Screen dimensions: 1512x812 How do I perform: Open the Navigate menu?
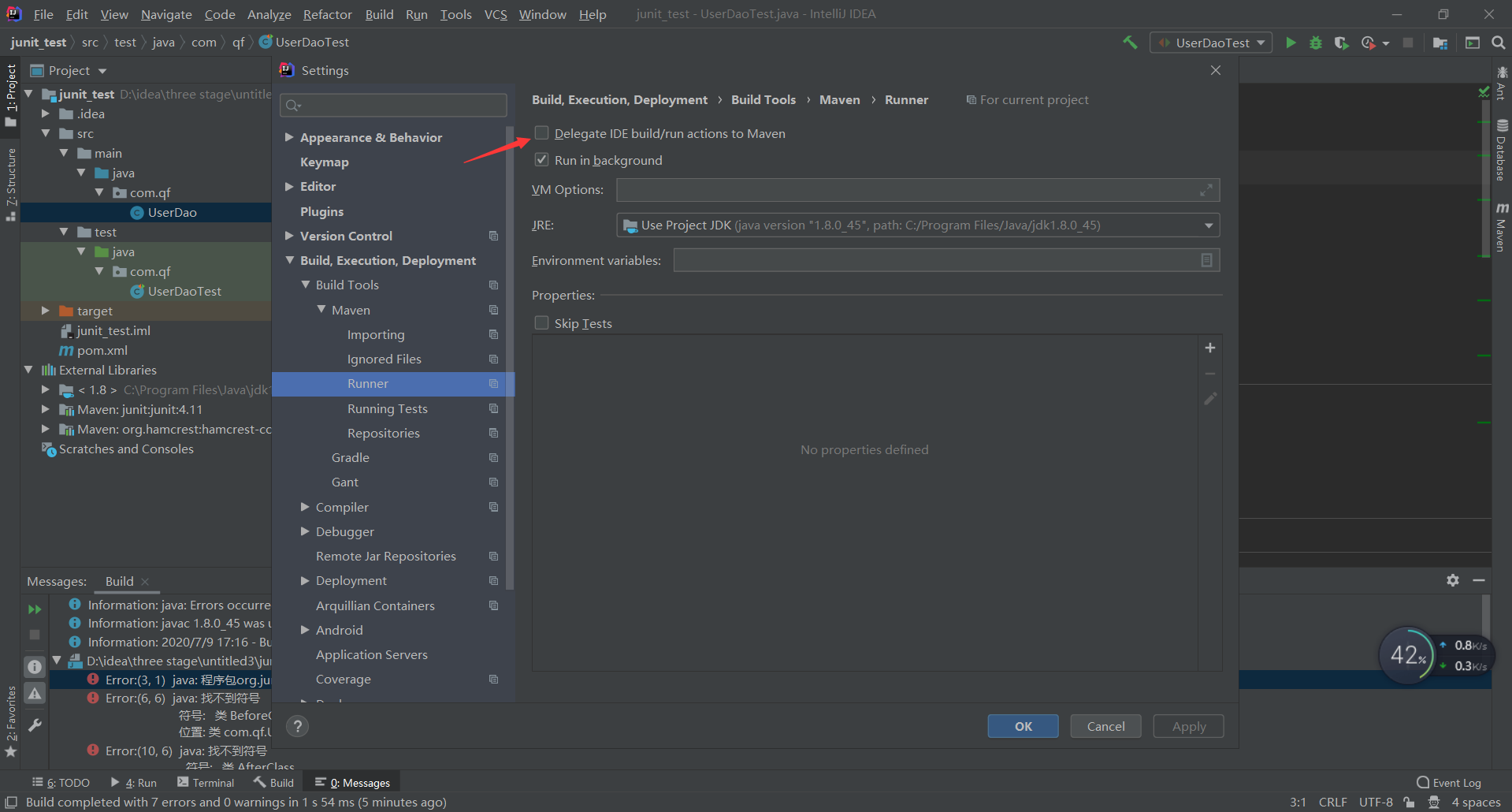click(x=166, y=14)
